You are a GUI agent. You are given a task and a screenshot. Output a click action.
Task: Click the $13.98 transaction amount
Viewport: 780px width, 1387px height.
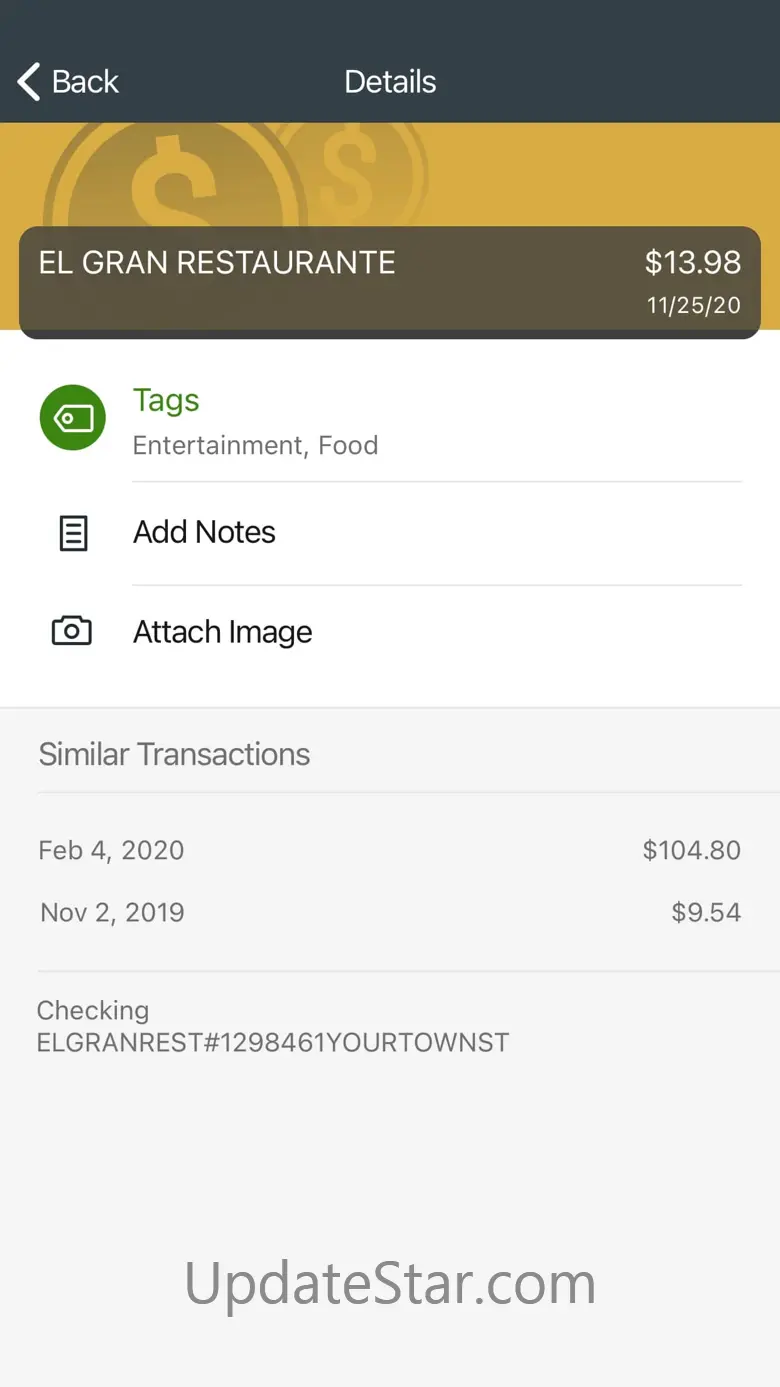(692, 262)
